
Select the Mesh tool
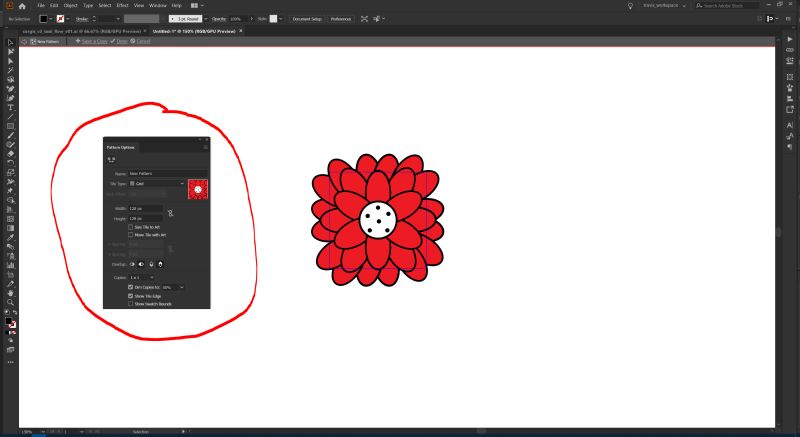pyautogui.click(x=10, y=219)
